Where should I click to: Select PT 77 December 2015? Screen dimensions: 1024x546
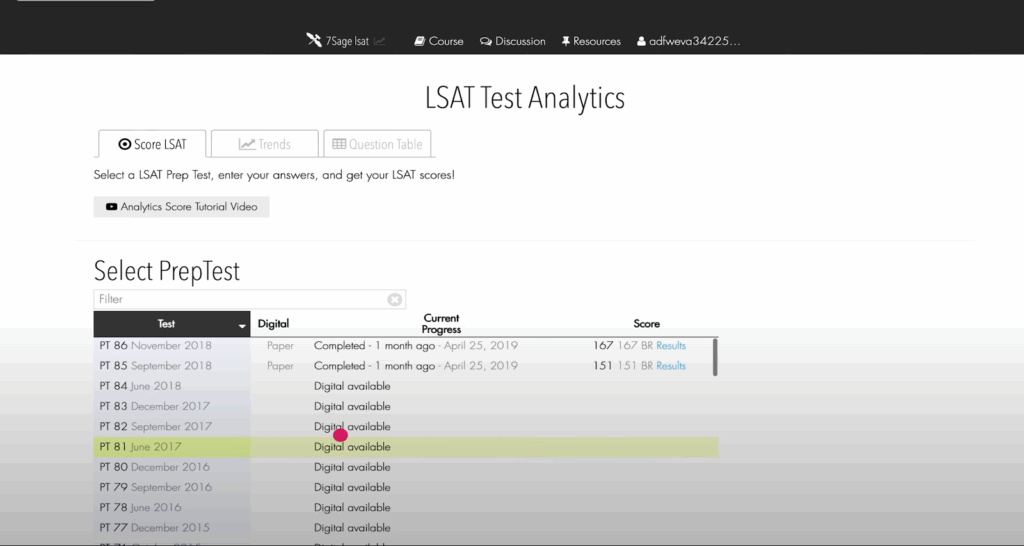pyautogui.click(x=155, y=528)
